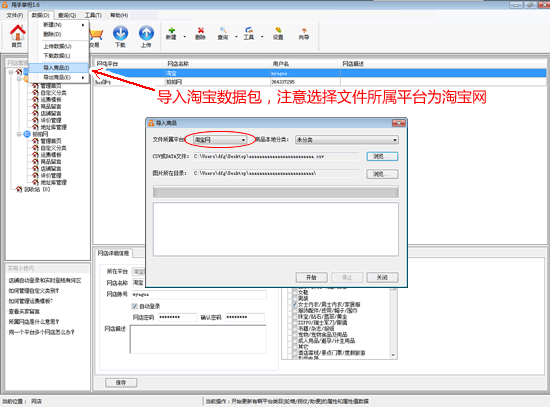Click the 关闭 button in import dialog
The image size is (550, 407).
pyautogui.click(x=382, y=278)
